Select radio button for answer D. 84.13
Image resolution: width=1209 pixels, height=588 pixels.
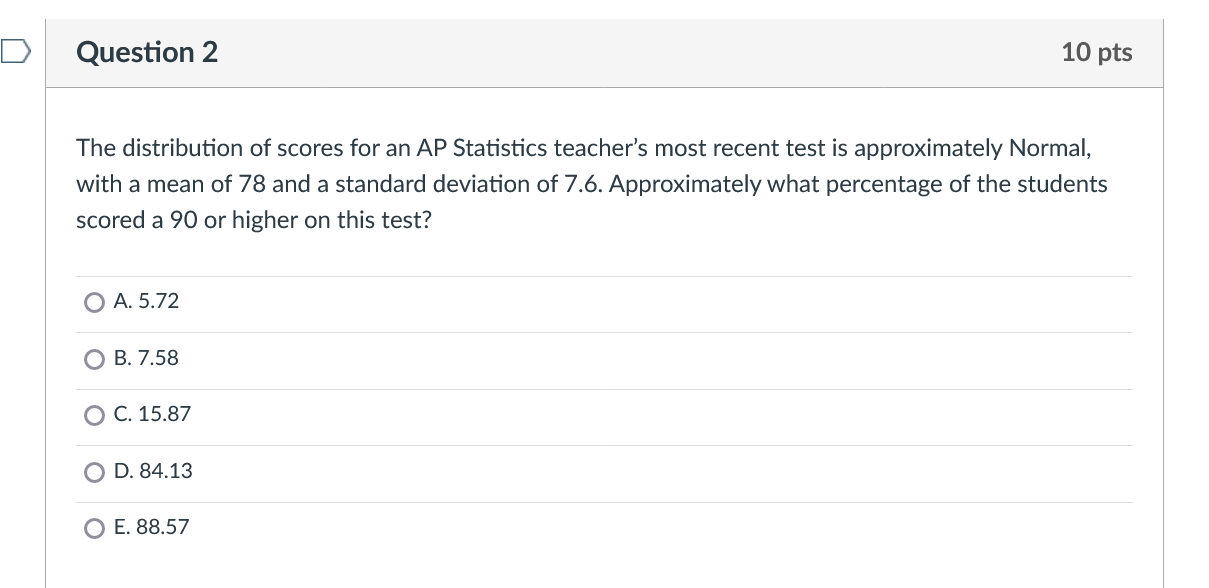pos(93,472)
